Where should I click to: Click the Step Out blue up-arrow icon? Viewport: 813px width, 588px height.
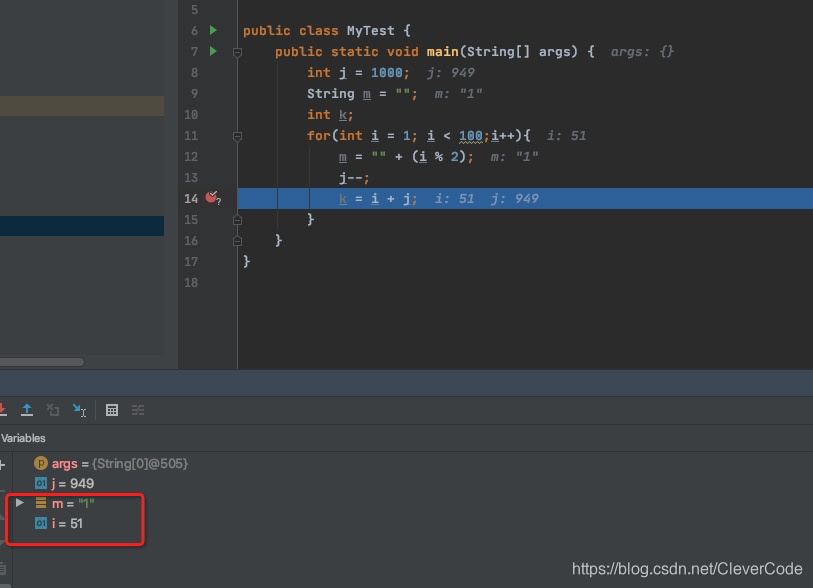27,410
